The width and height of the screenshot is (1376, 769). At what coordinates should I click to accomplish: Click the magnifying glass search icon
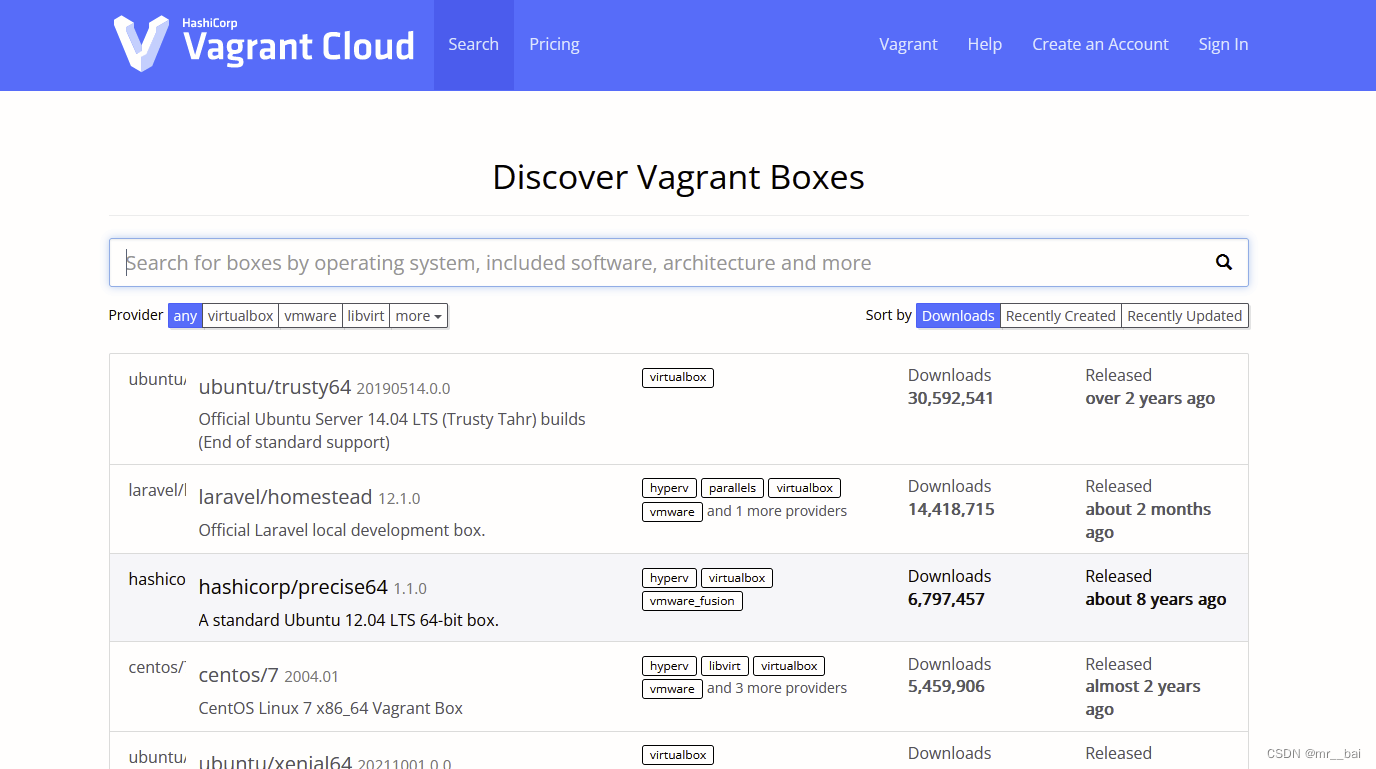[x=1223, y=262]
